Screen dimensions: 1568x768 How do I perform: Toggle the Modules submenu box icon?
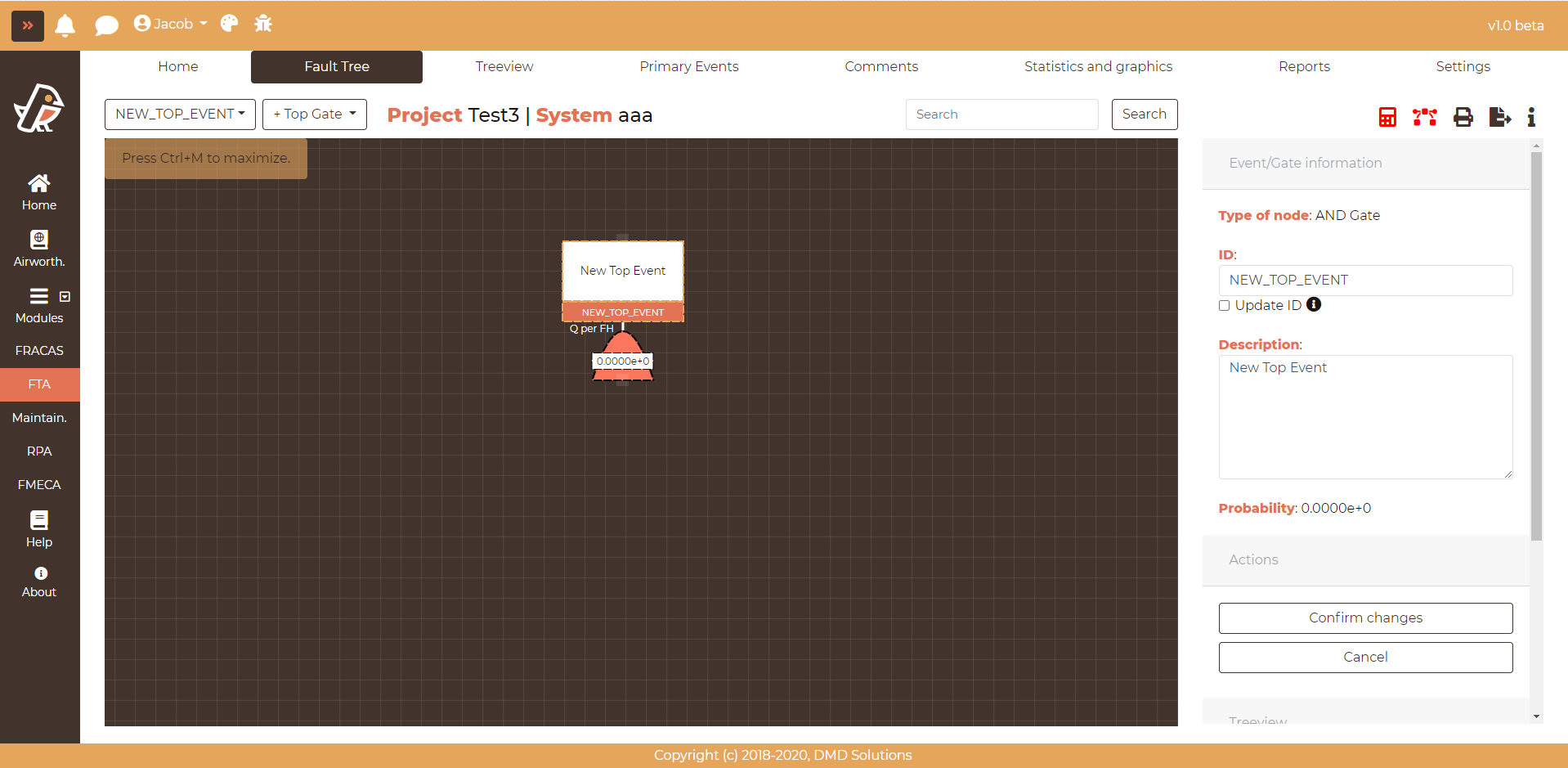coord(65,297)
